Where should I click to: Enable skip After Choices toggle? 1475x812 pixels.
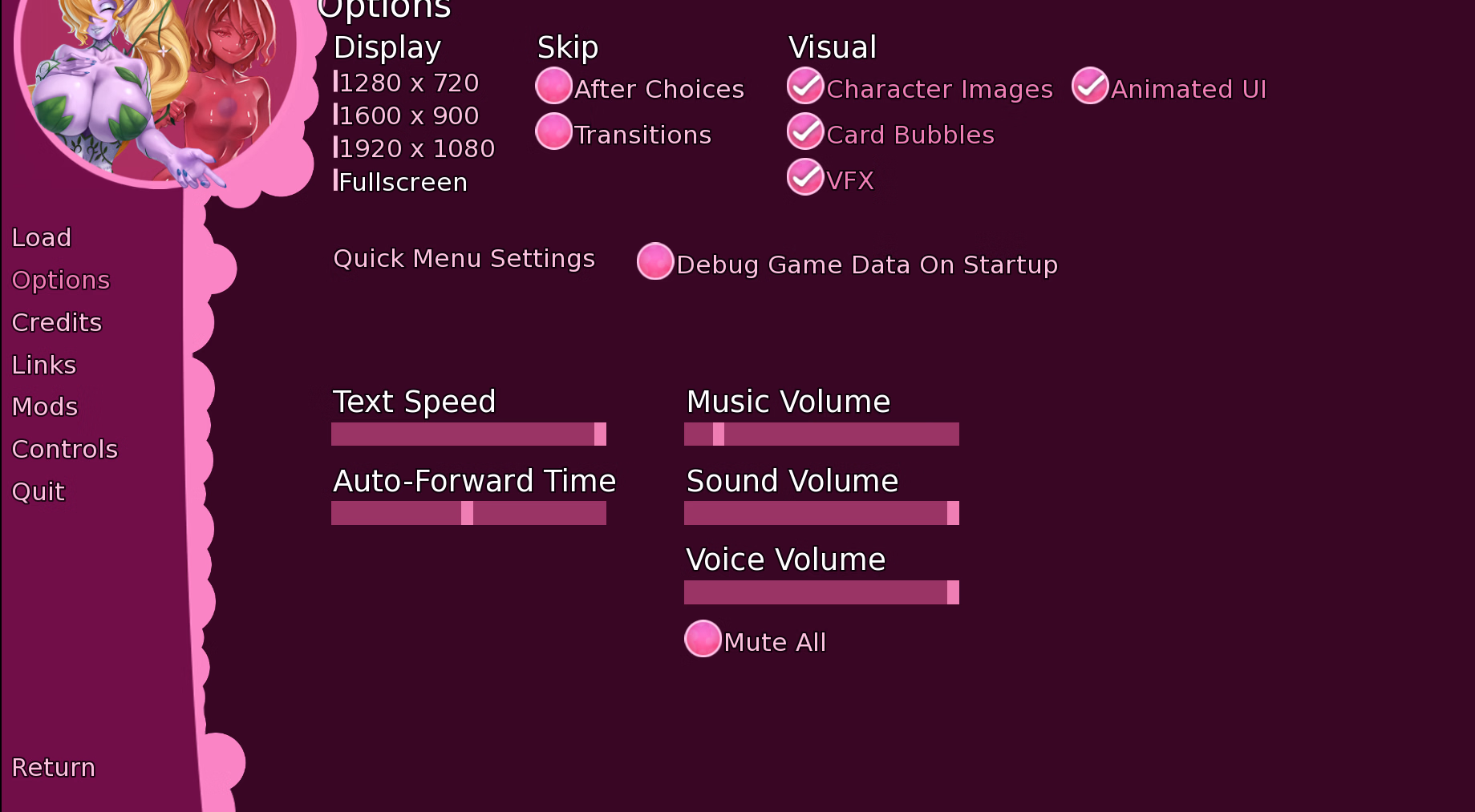[553, 87]
